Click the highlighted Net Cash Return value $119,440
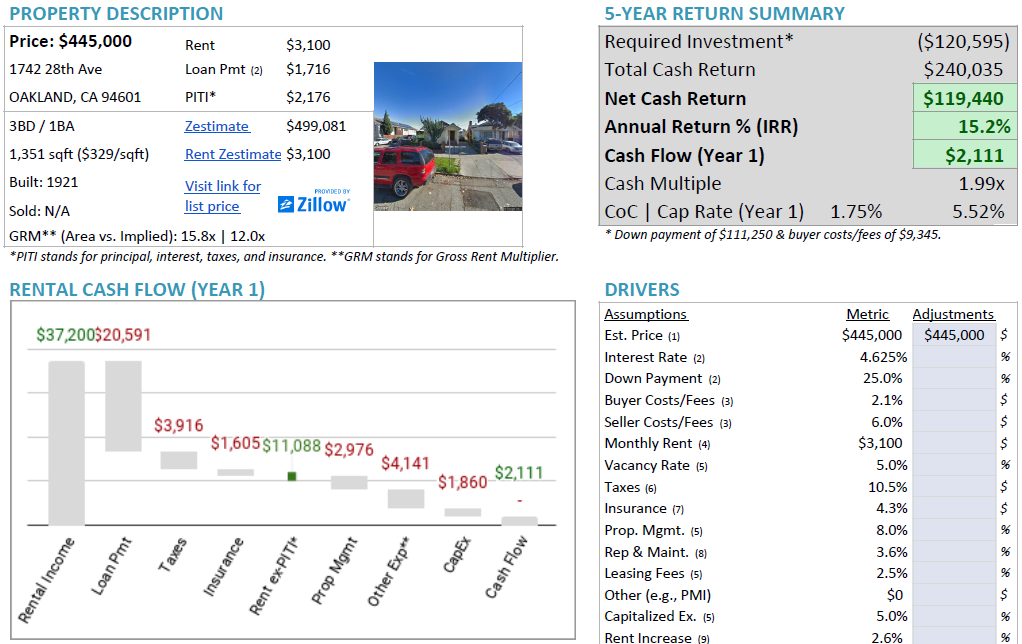The width and height of the screenshot is (1022, 644). click(x=962, y=98)
